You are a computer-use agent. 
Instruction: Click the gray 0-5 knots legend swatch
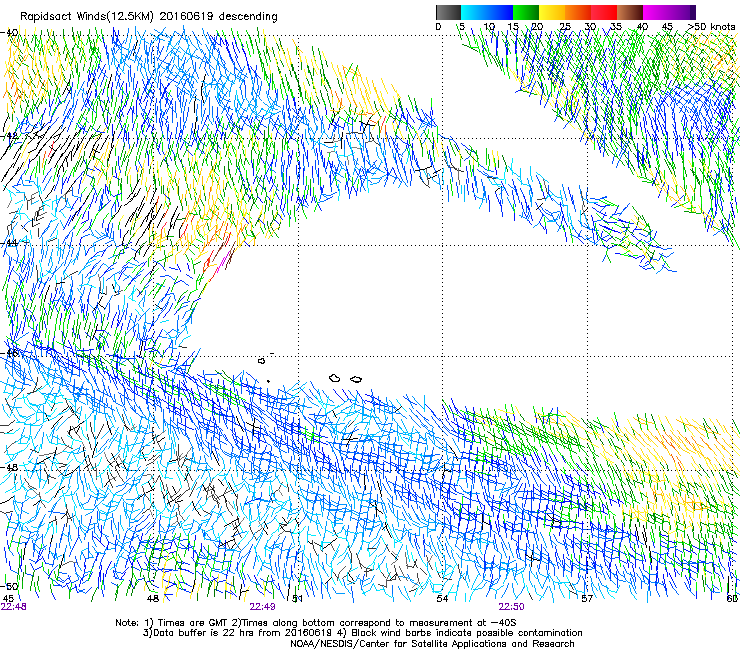click(x=448, y=12)
